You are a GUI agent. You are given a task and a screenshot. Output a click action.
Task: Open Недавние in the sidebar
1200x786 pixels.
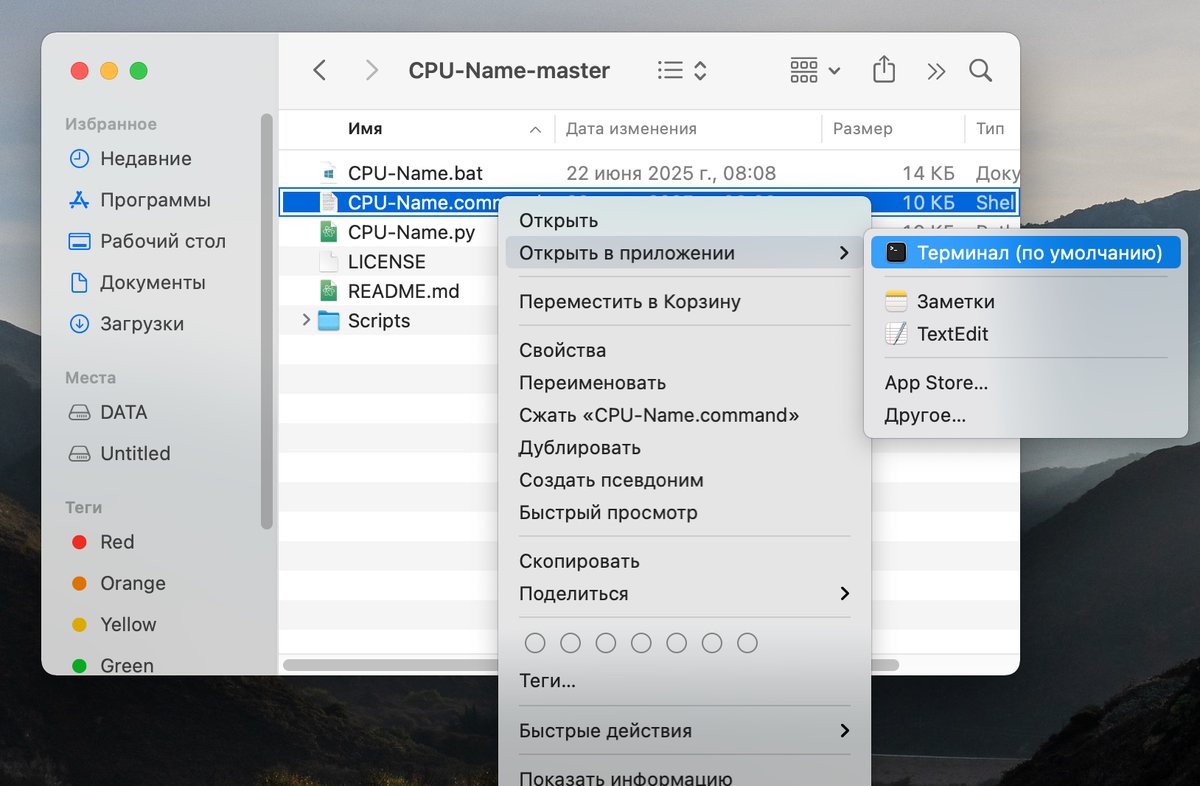coord(145,158)
